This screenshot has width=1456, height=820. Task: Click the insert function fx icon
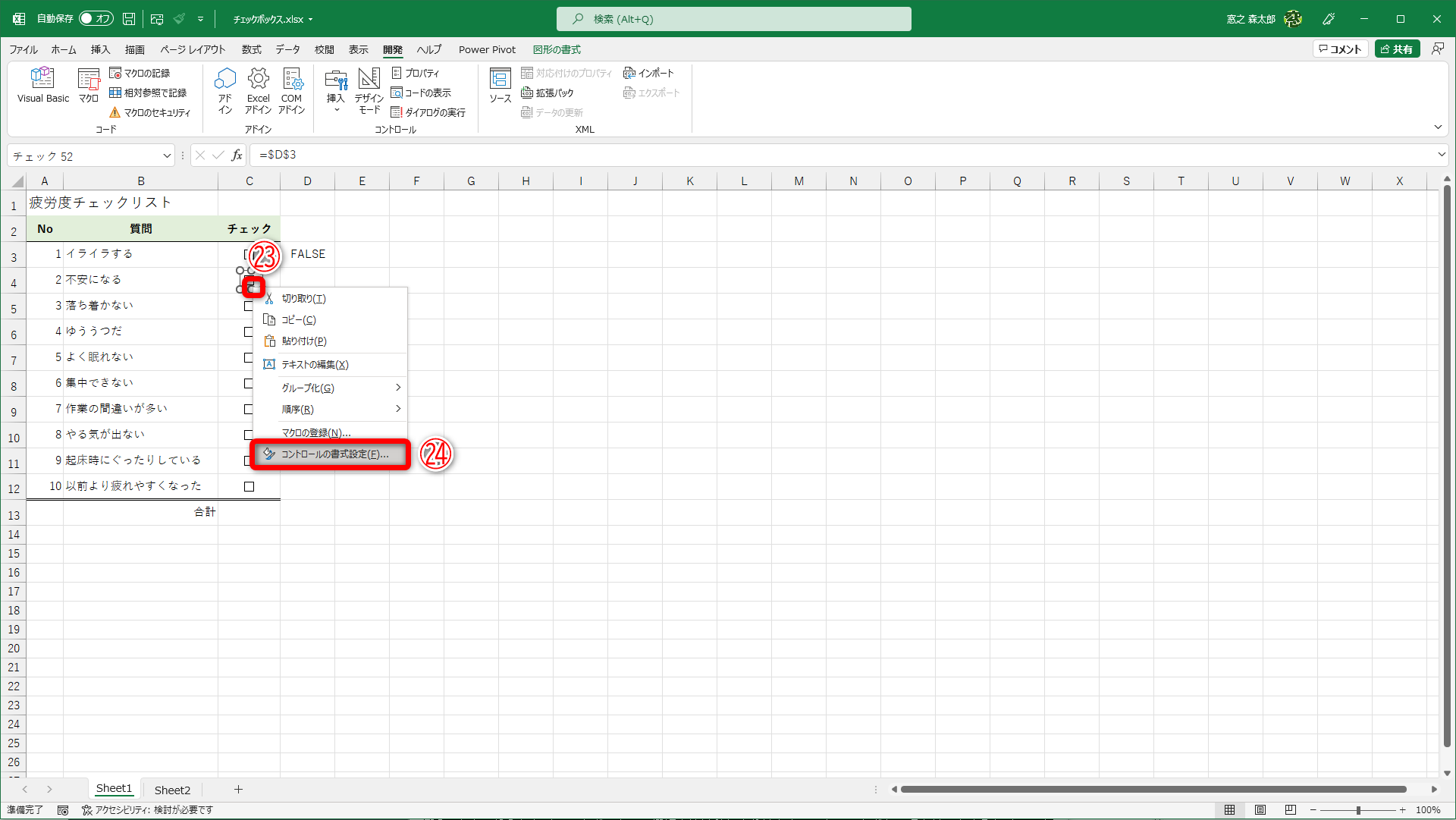coord(237,155)
